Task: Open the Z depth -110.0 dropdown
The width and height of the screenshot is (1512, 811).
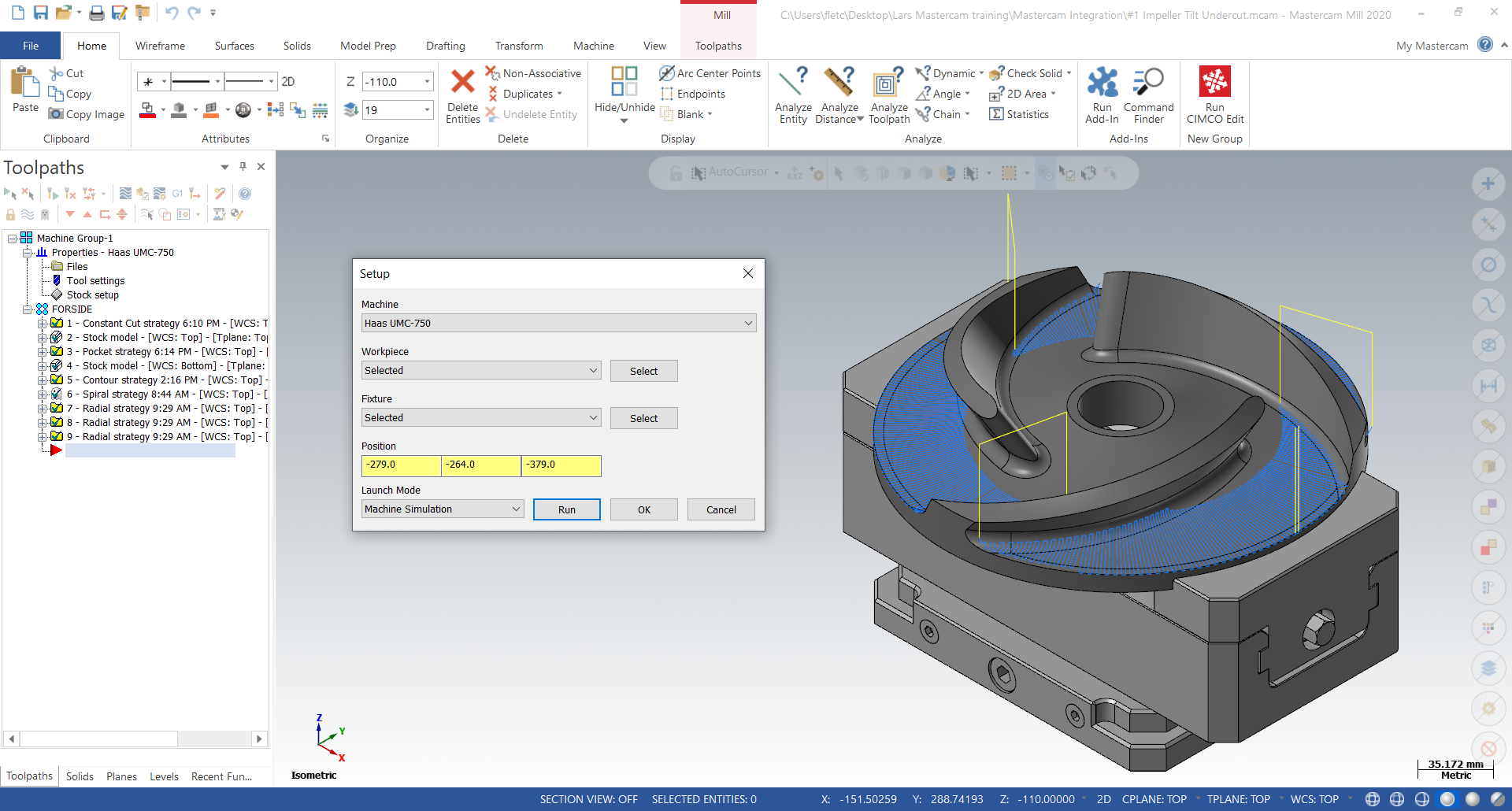Action: point(428,82)
